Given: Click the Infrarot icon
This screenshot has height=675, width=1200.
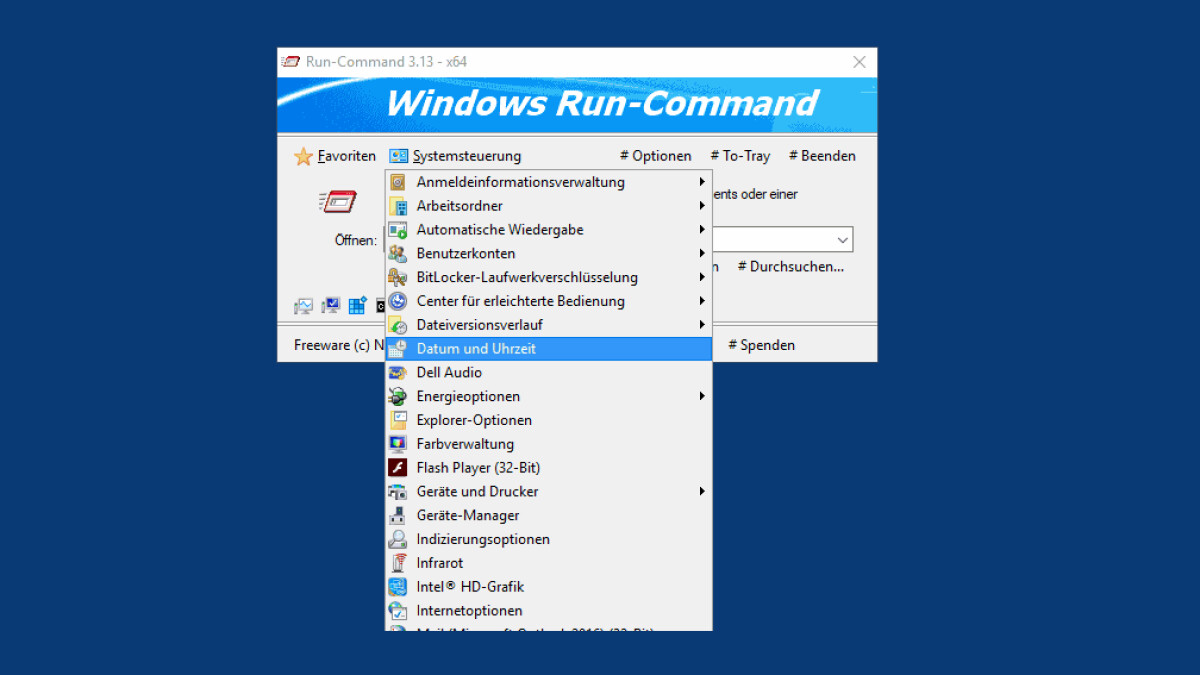Looking at the screenshot, I should [x=398, y=563].
